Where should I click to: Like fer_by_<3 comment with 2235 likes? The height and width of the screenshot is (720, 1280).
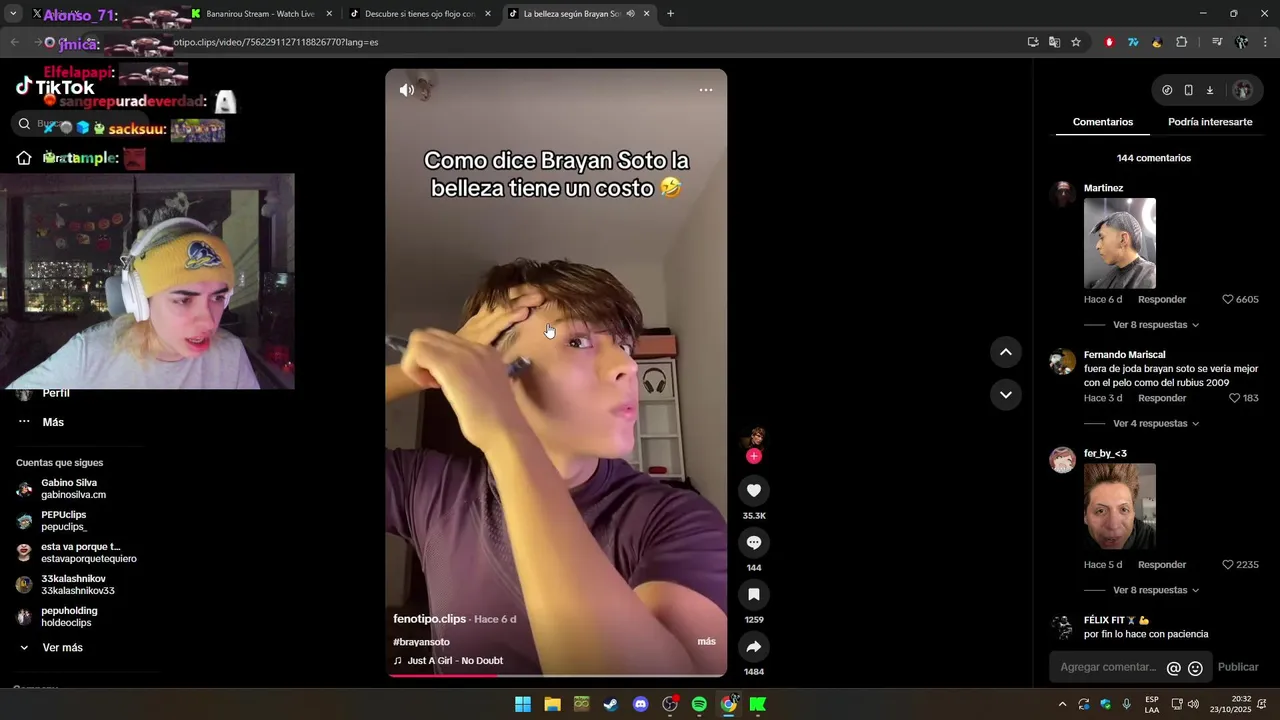click(1228, 565)
